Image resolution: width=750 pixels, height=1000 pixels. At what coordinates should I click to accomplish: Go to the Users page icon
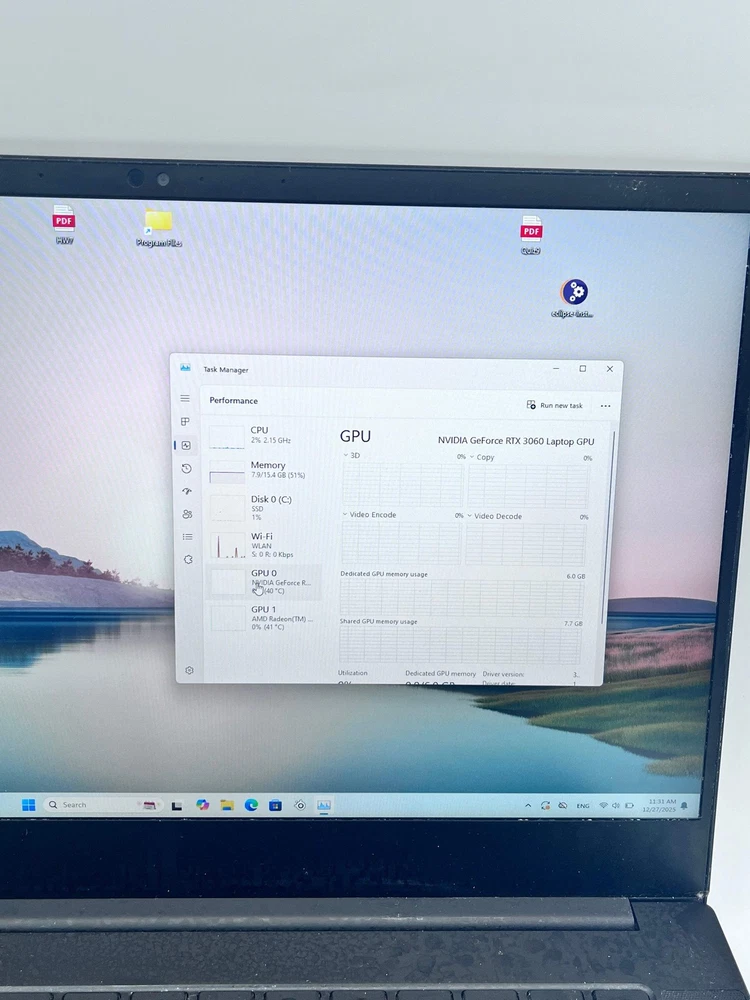pos(187,514)
